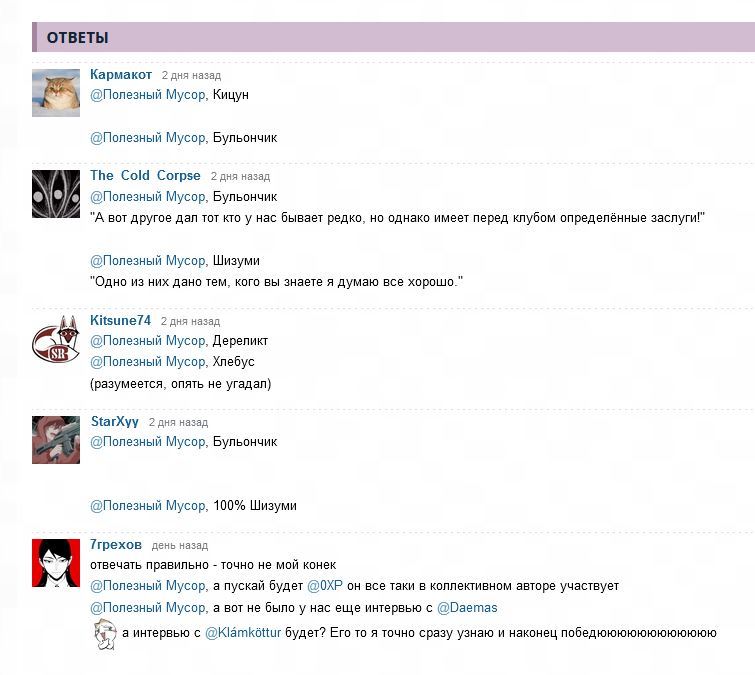Click the thinking emoticon sticker

[105, 635]
